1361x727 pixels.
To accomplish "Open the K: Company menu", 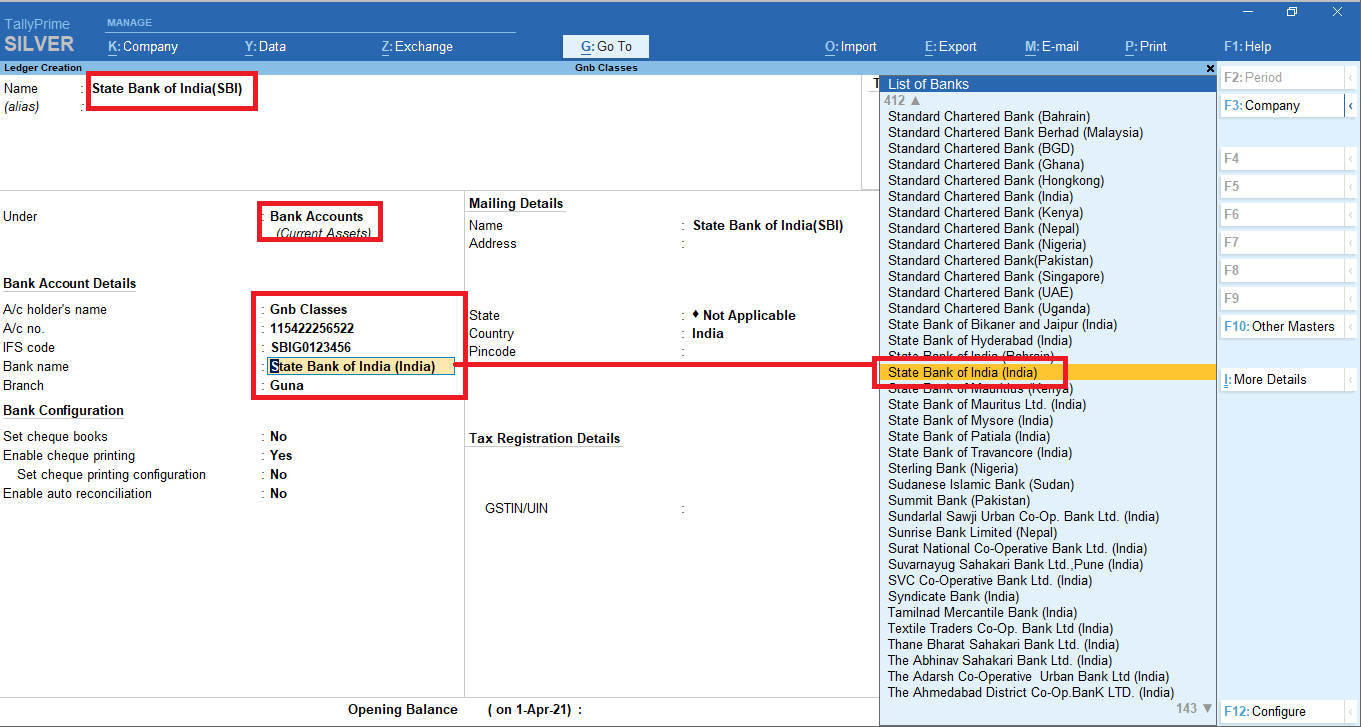I will [143, 46].
